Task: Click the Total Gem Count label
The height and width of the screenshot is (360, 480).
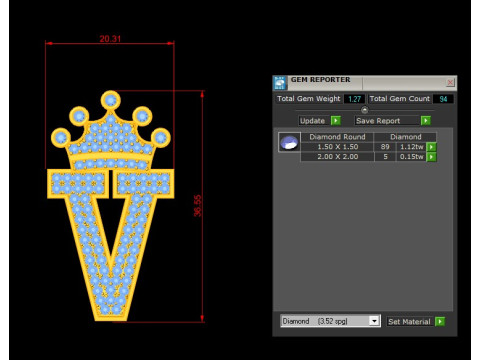Action: click(399, 99)
